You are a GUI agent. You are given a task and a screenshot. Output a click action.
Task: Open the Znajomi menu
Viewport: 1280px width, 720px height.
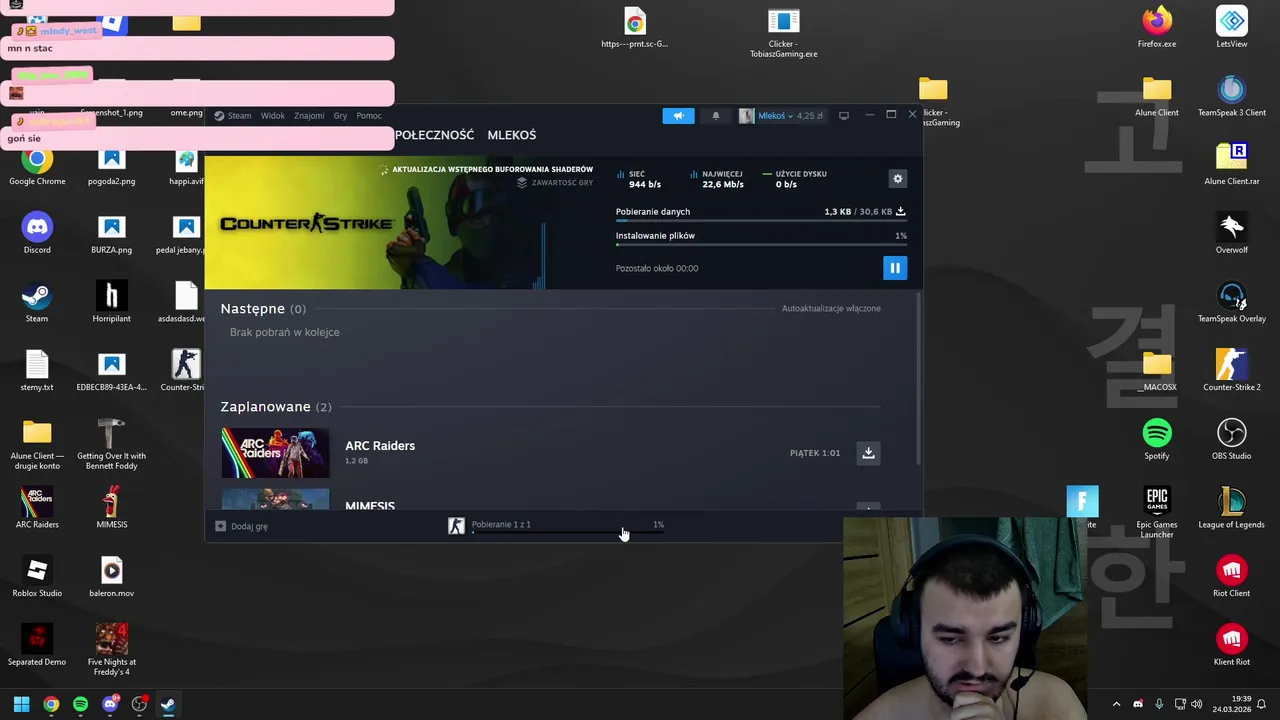pos(309,116)
